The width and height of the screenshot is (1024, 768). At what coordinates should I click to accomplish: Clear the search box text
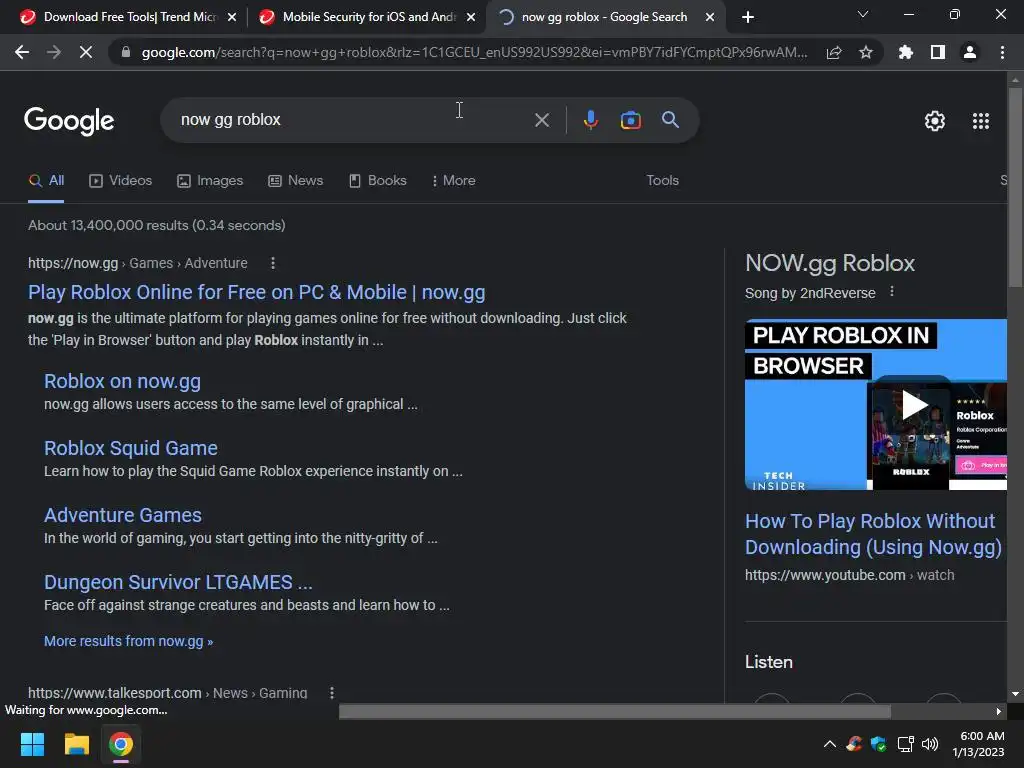pyautogui.click(x=542, y=120)
